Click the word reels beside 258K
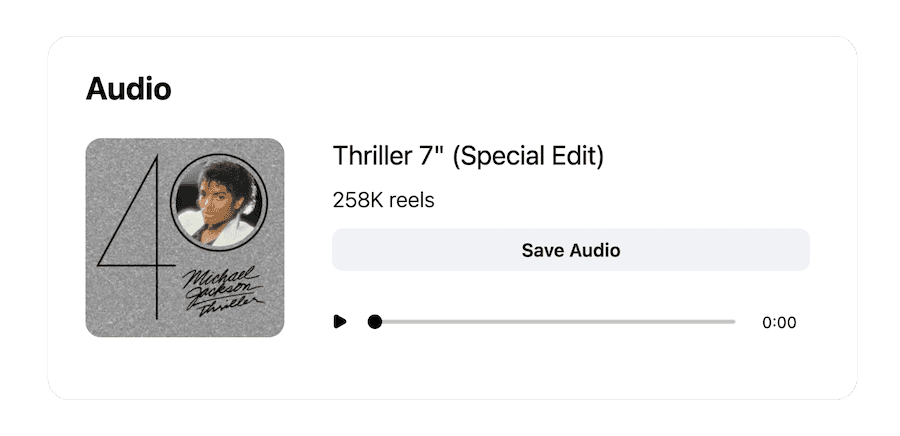Viewport: 900px width, 436px height. point(411,200)
